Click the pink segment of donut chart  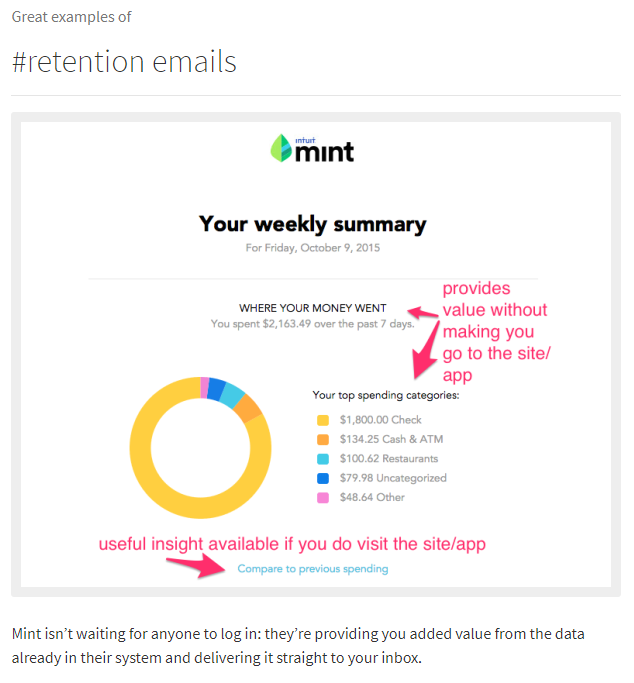coord(204,388)
